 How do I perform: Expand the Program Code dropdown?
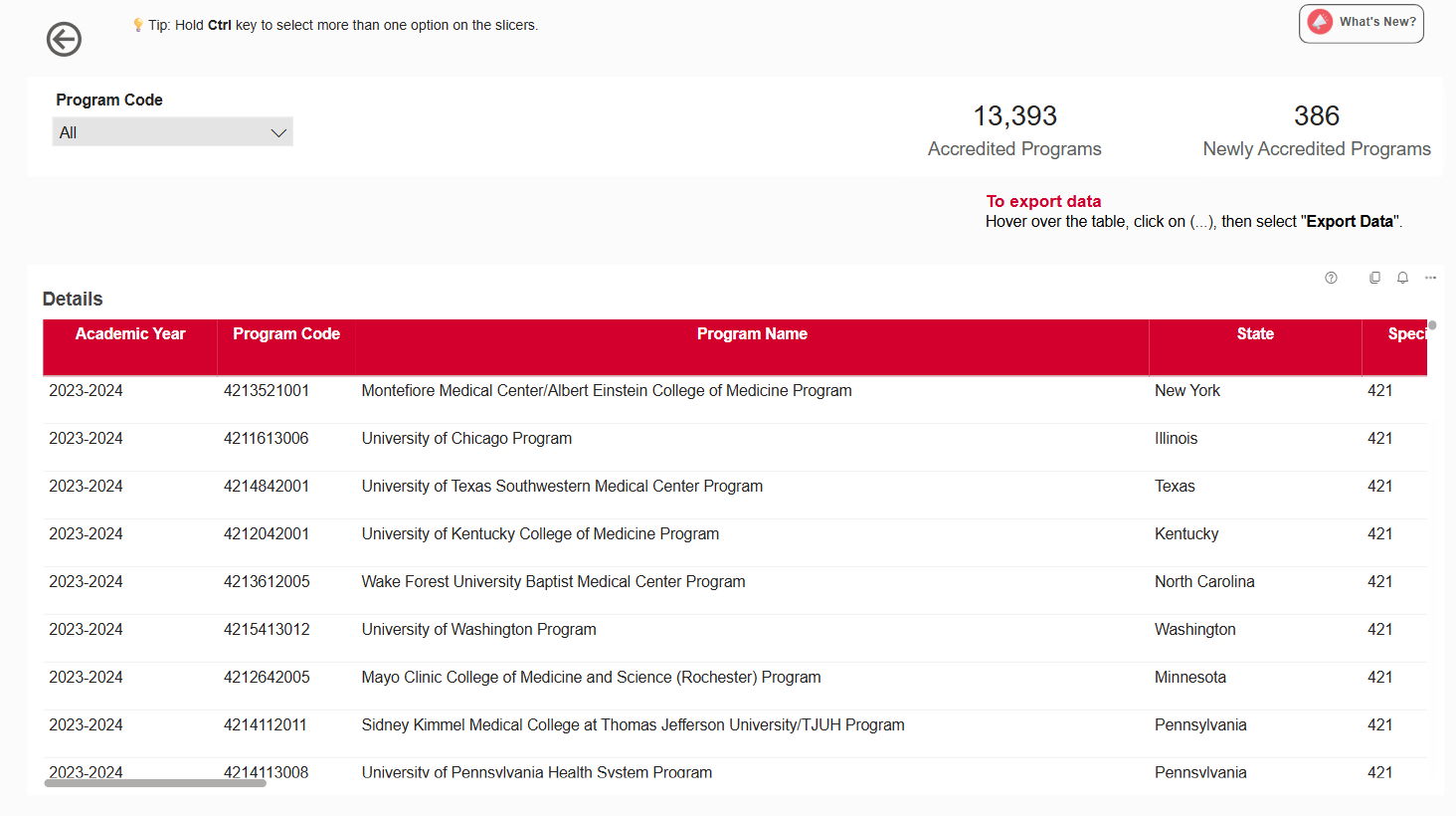point(173,132)
